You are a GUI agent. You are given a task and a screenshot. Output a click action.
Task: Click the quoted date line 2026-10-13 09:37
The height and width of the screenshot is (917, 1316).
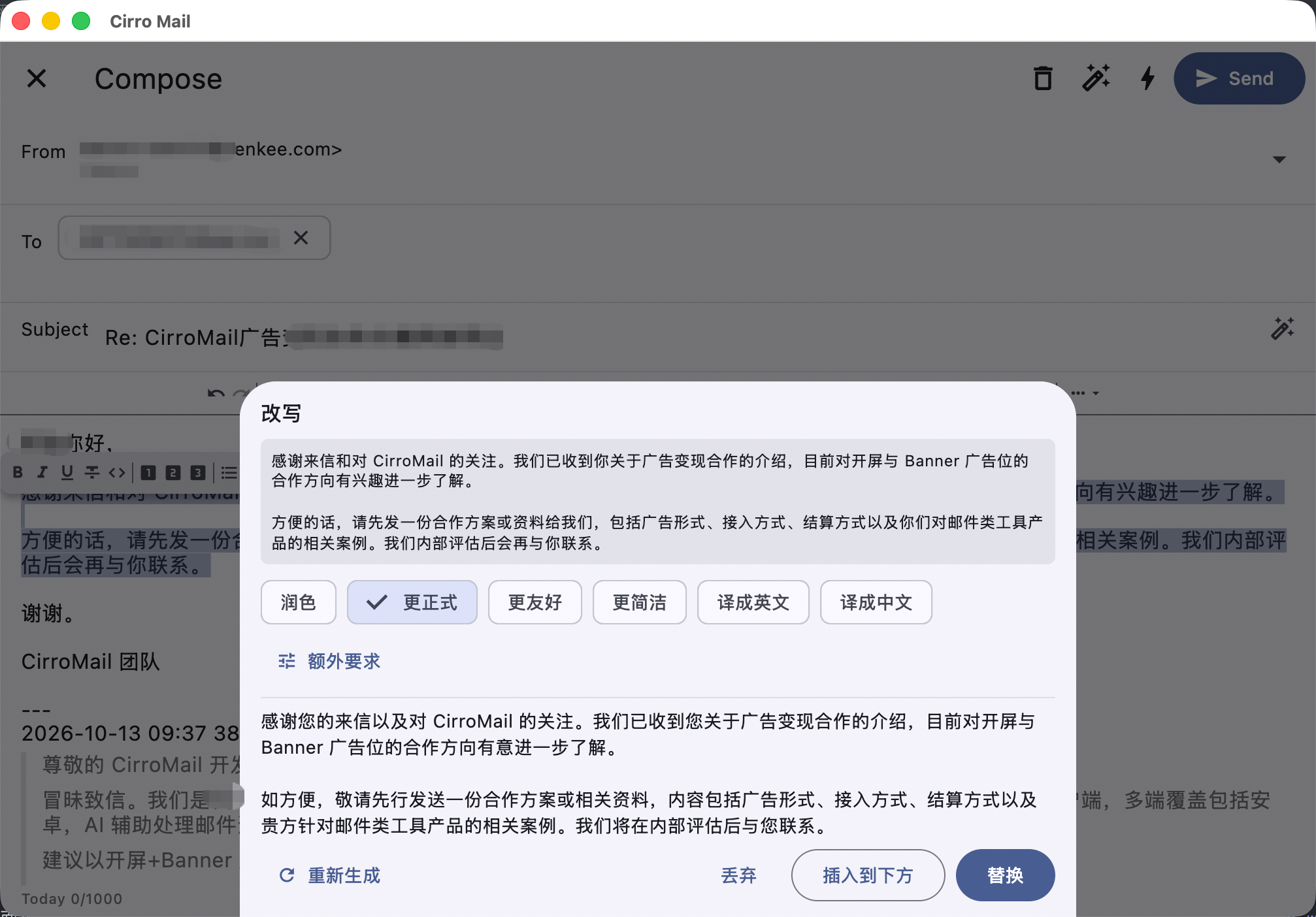pos(131,733)
